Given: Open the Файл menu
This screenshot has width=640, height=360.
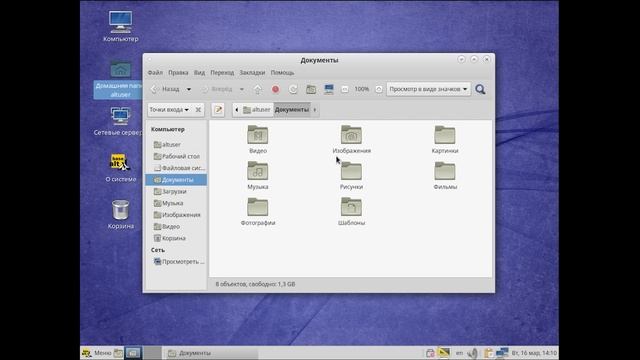Looking at the screenshot, I should (x=155, y=73).
